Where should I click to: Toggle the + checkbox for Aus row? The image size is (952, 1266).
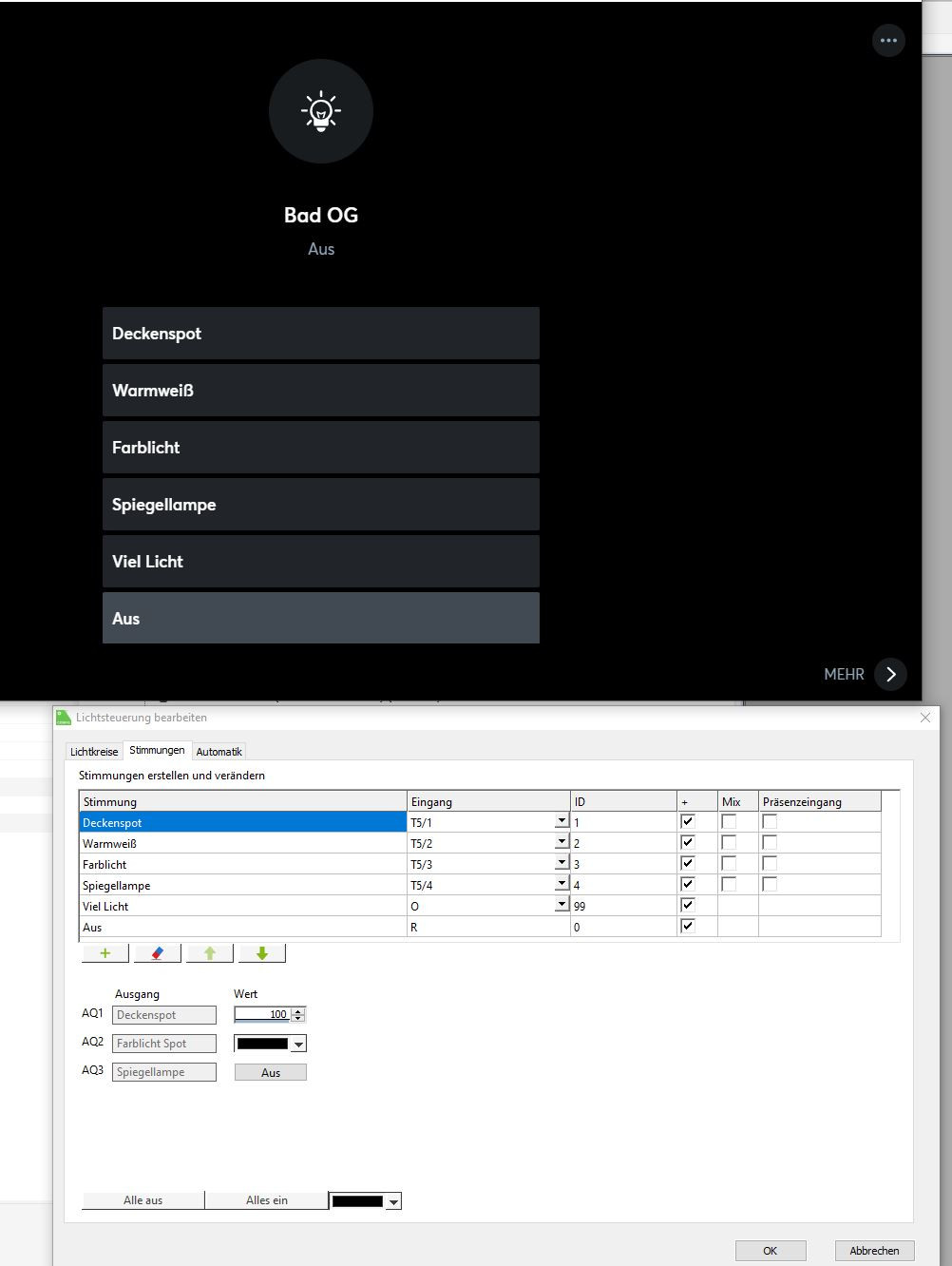(688, 926)
